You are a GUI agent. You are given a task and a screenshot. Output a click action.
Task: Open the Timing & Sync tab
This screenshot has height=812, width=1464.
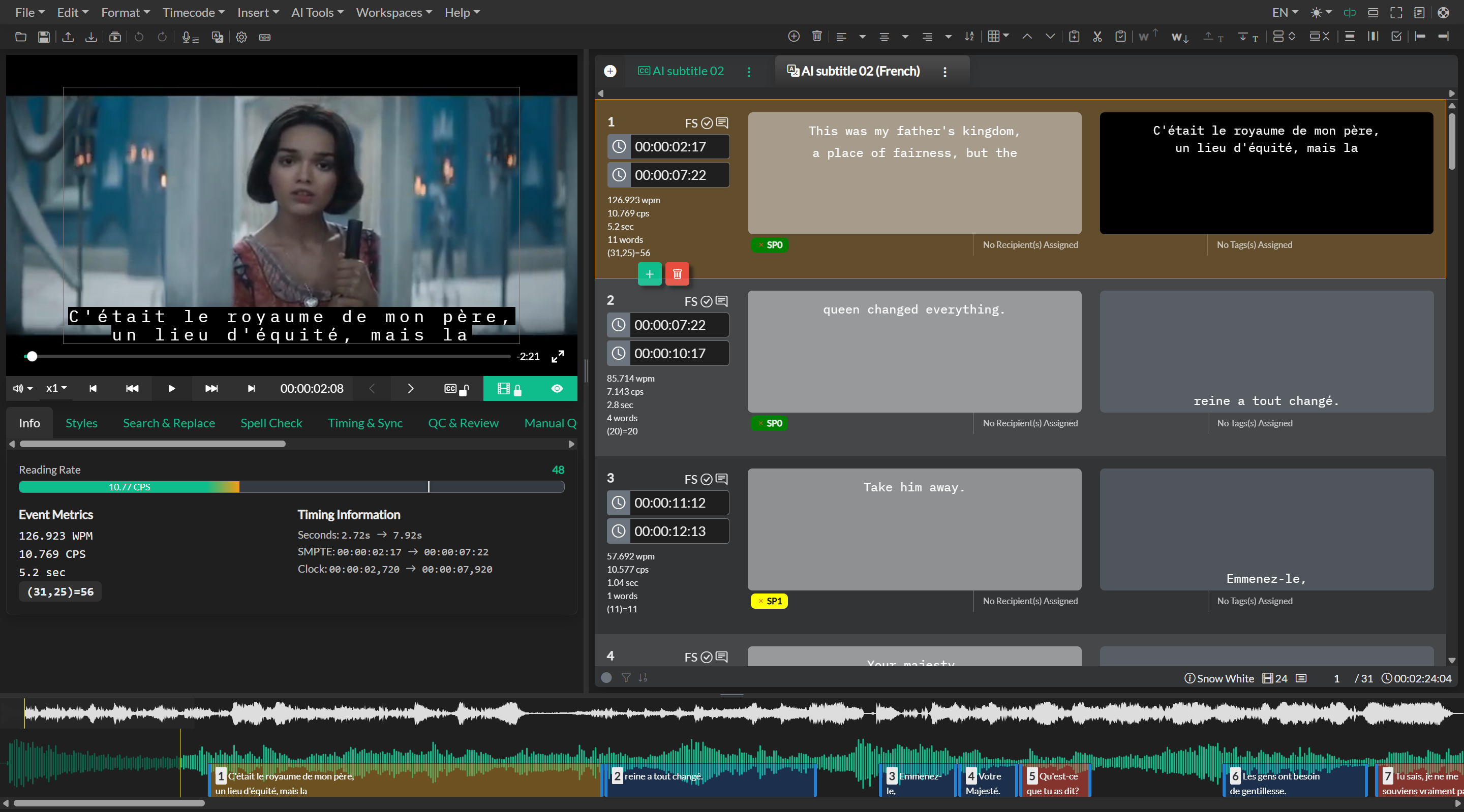point(365,423)
